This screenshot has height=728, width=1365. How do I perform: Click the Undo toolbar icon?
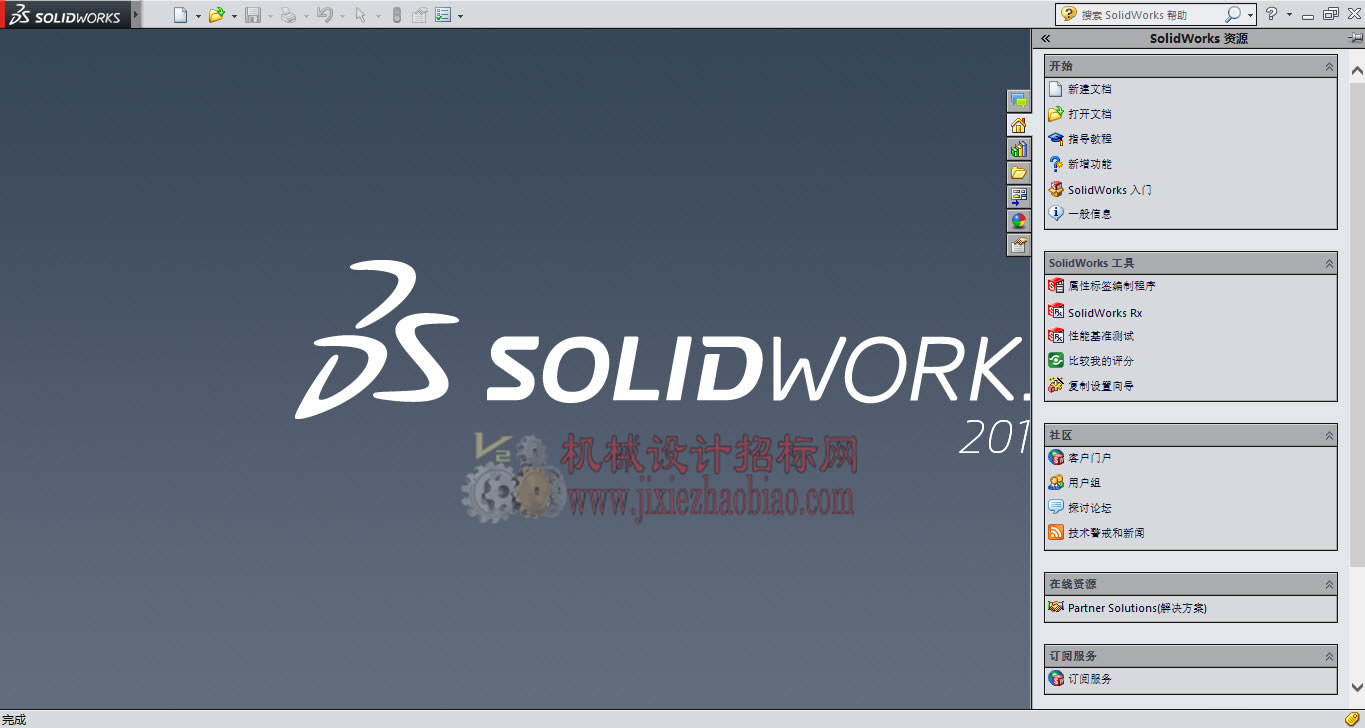(324, 15)
